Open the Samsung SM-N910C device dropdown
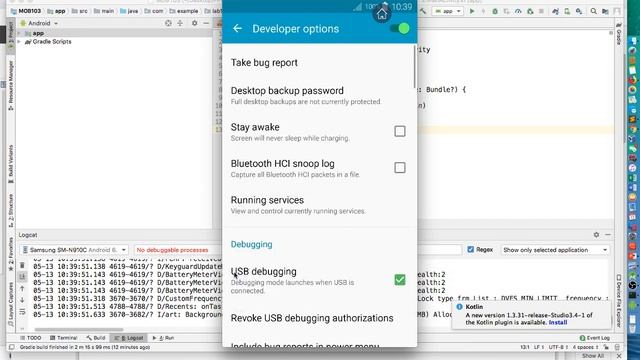Image resolution: width=640 pixels, height=360 pixels. pyautogui.click(x=74, y=250)
